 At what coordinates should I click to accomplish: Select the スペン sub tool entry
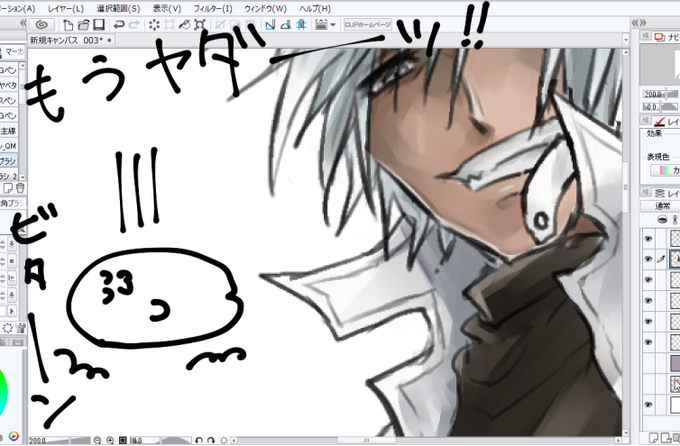coord(8,100)
